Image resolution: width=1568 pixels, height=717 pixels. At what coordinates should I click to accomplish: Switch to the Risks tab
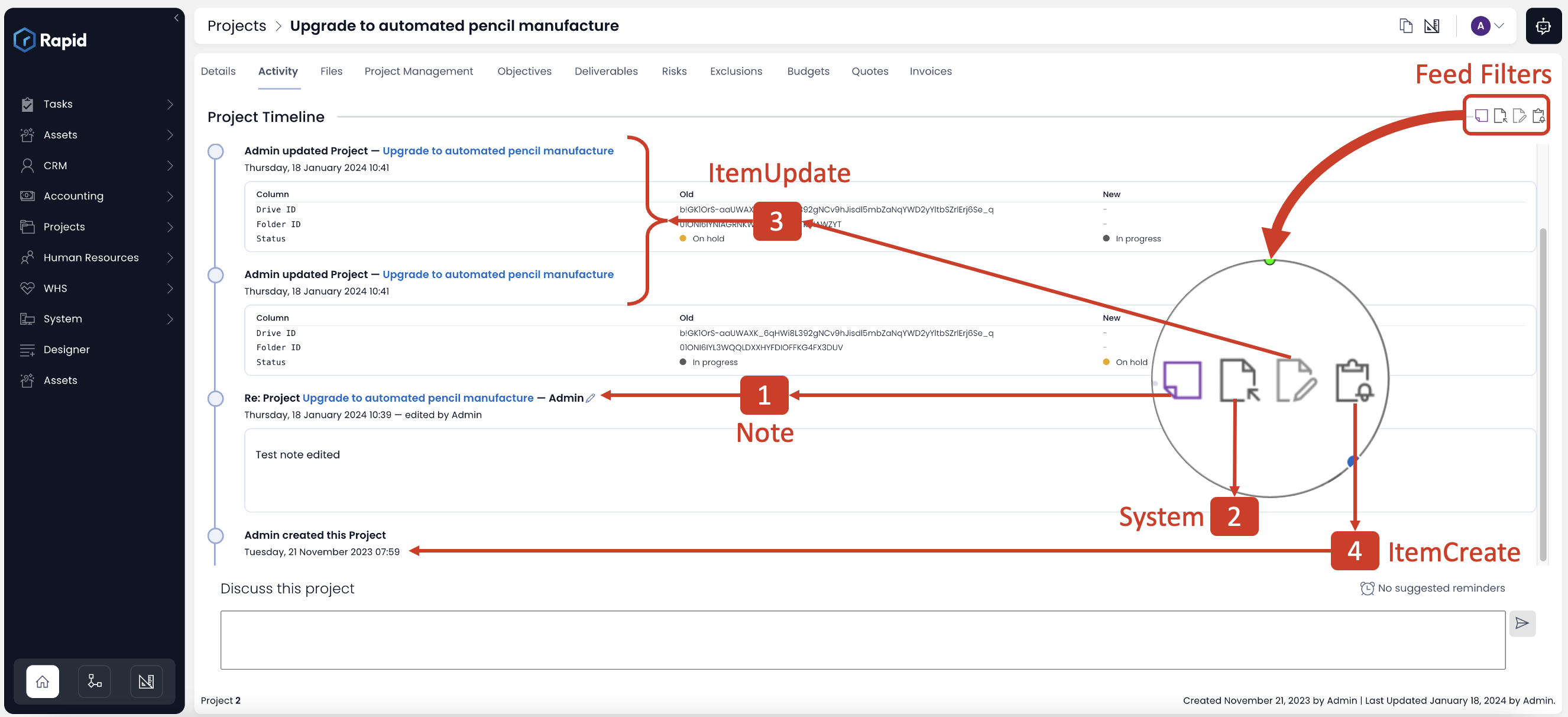tap(673, 71)
